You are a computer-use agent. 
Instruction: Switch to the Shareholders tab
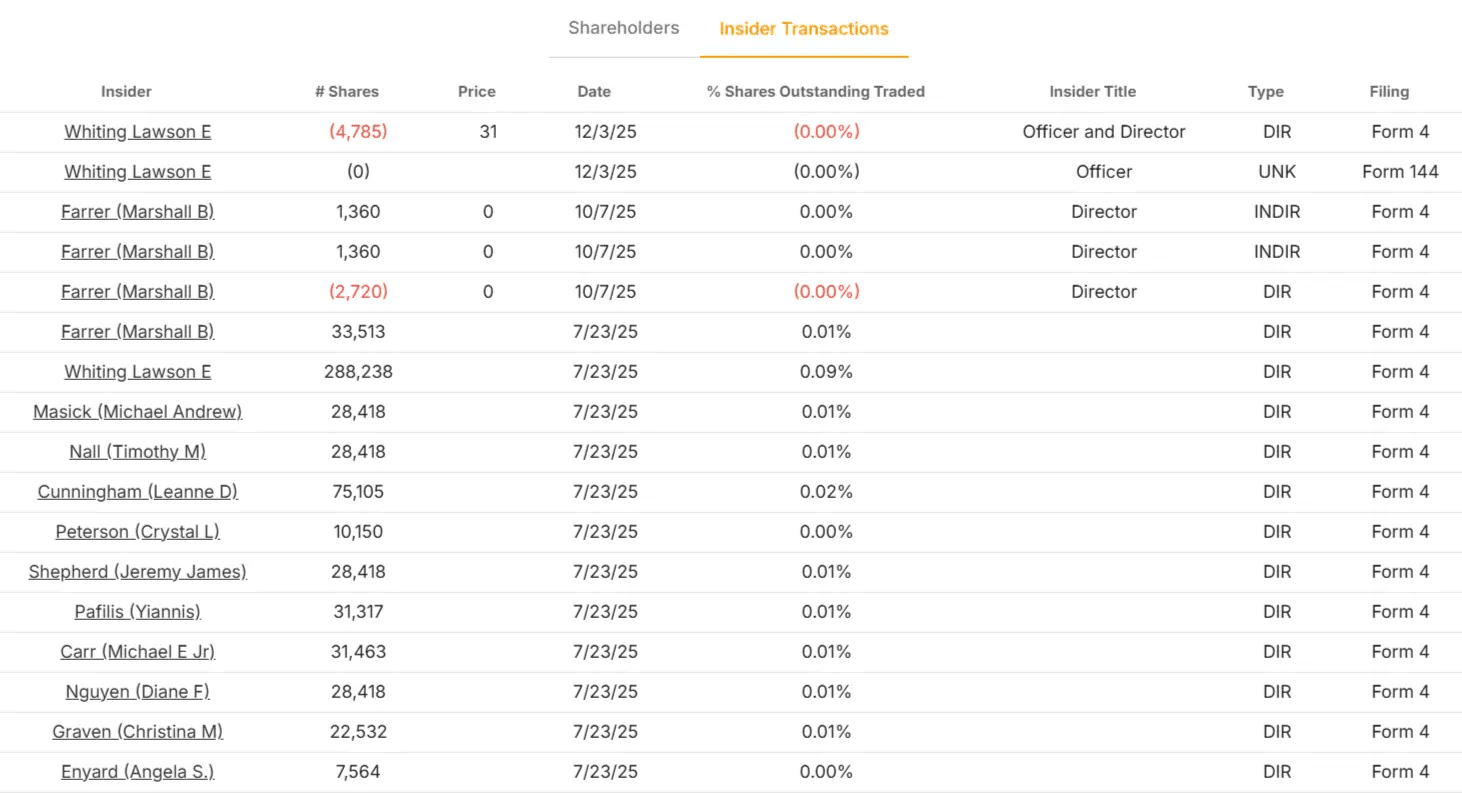[x=623, y=28]
